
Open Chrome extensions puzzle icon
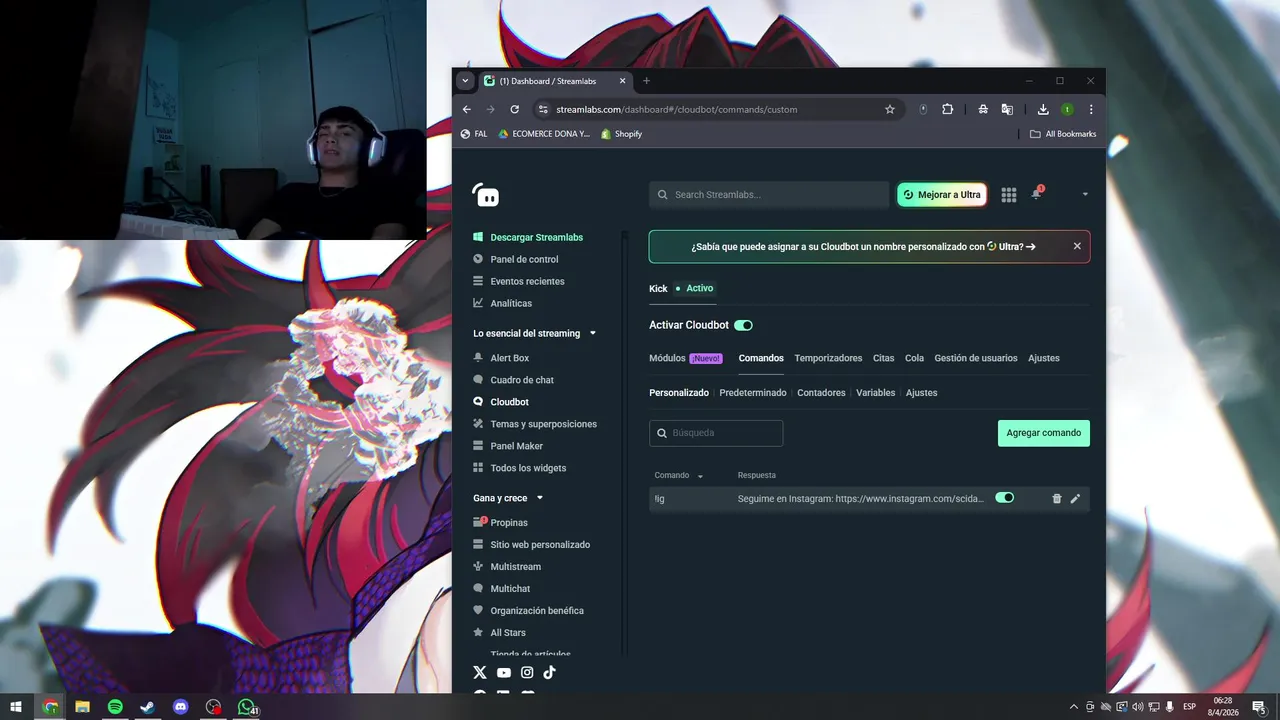pos(948,109)
